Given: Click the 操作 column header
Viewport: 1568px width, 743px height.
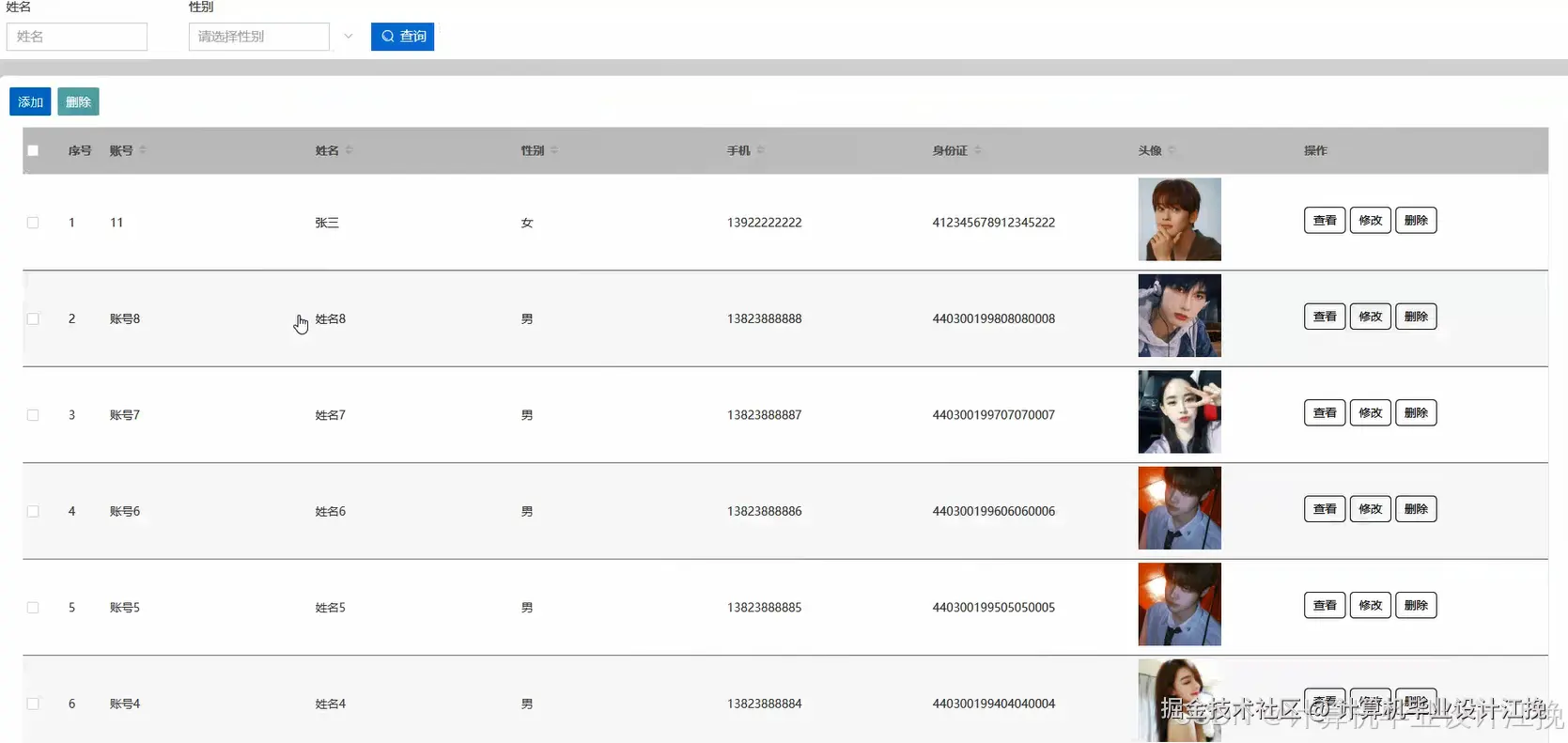Looking at the screenshot, I should [1315, 150].
